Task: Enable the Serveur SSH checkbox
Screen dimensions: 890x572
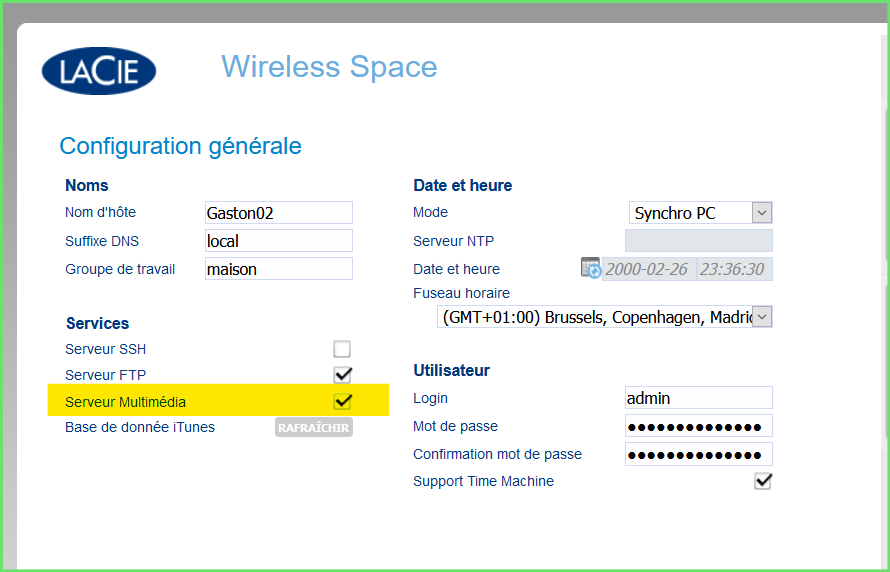Action: click(x=342, y=349)
